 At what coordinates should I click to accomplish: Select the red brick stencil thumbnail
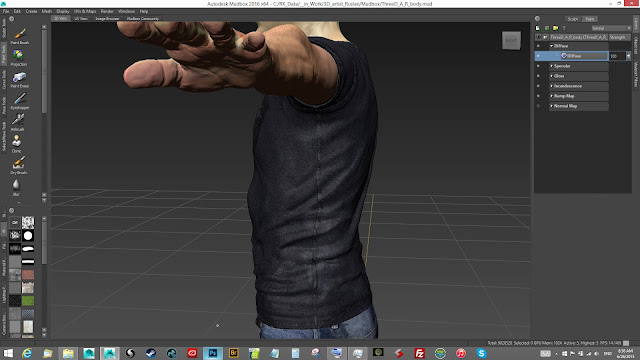(x=28, y=275)
